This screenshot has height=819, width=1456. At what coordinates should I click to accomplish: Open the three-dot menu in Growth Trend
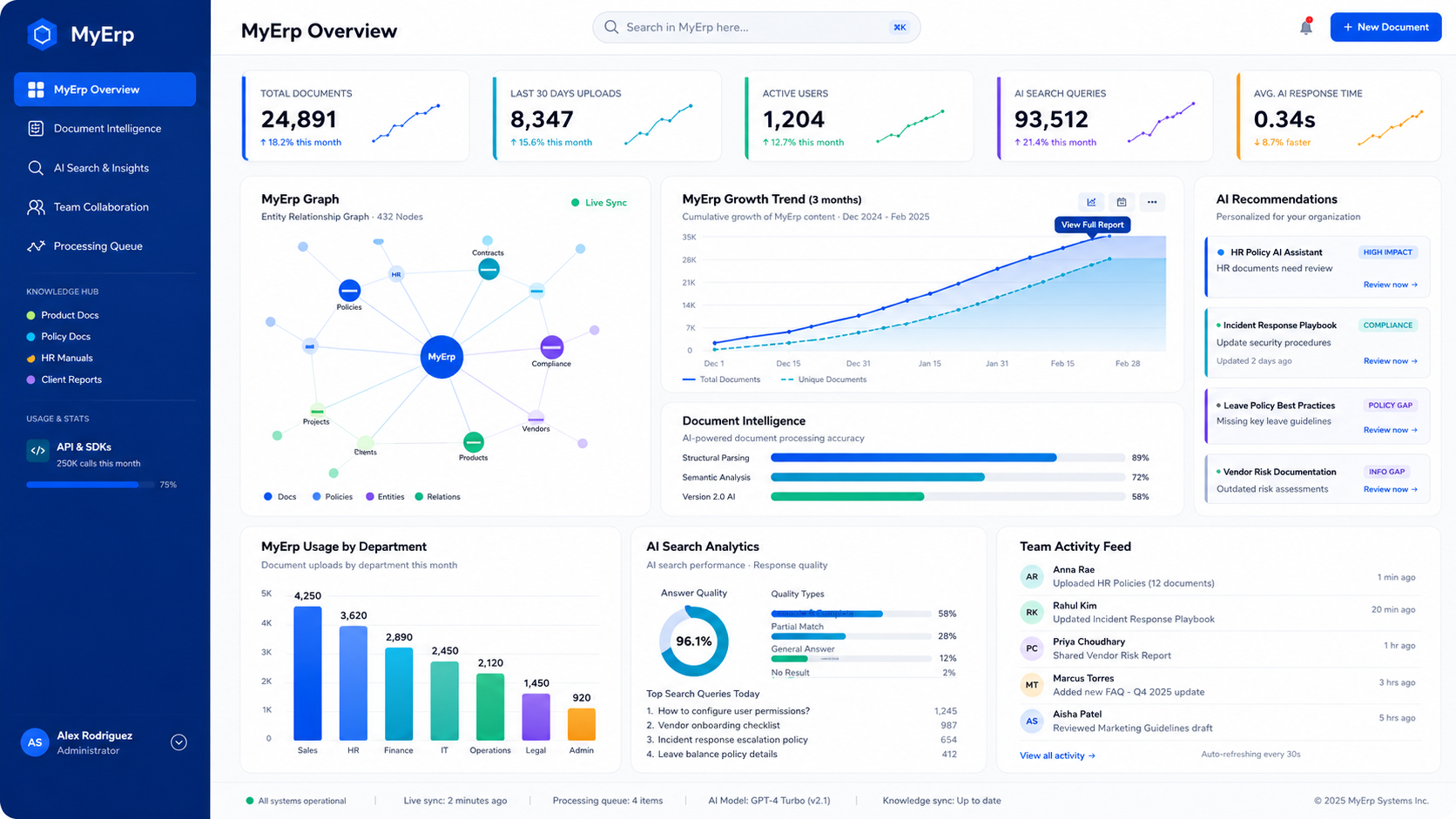point(1152,202)
